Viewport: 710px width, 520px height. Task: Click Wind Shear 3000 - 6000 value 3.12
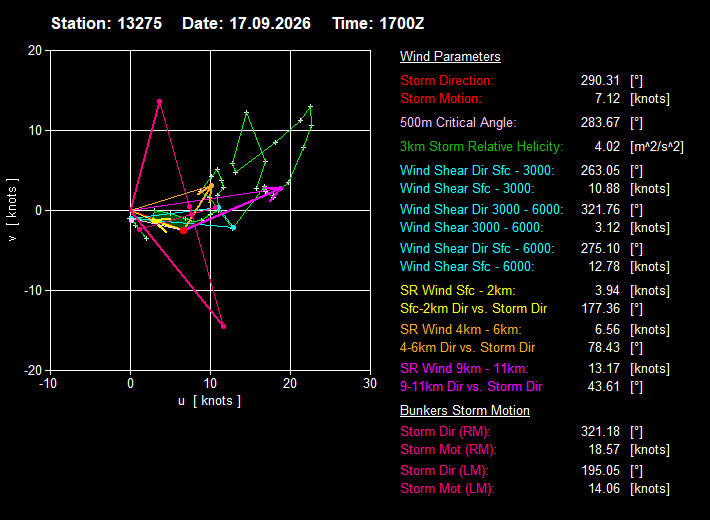point(607,228)
